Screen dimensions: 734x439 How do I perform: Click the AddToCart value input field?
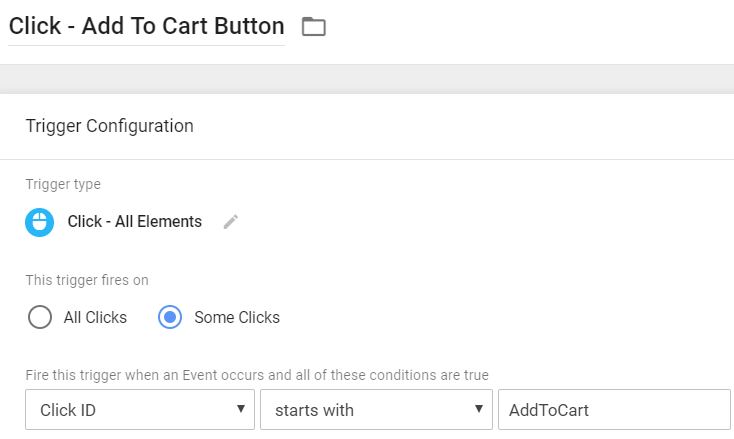coord(614,410)
